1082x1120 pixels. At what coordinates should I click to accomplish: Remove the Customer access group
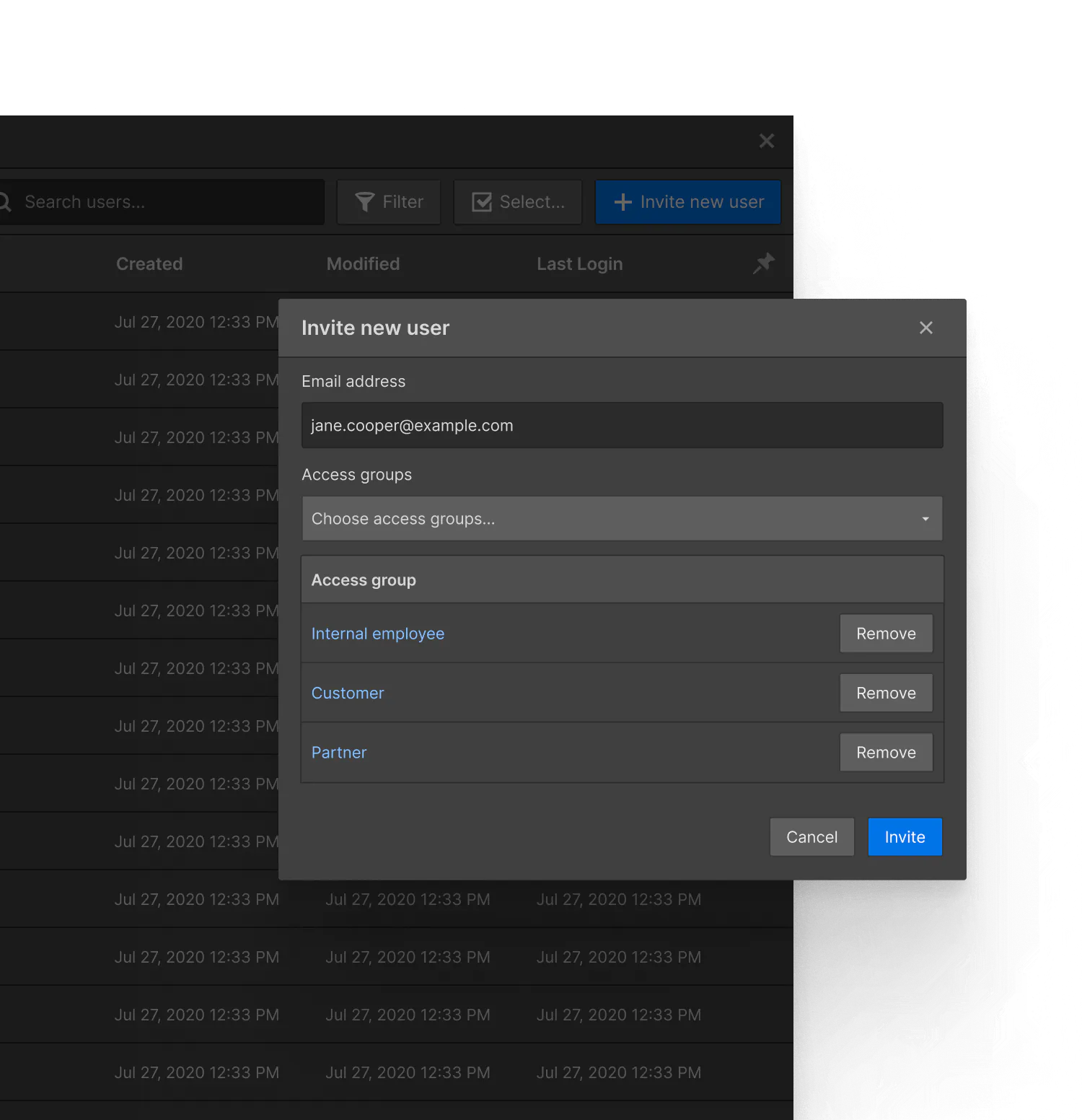tap(886, 692)
